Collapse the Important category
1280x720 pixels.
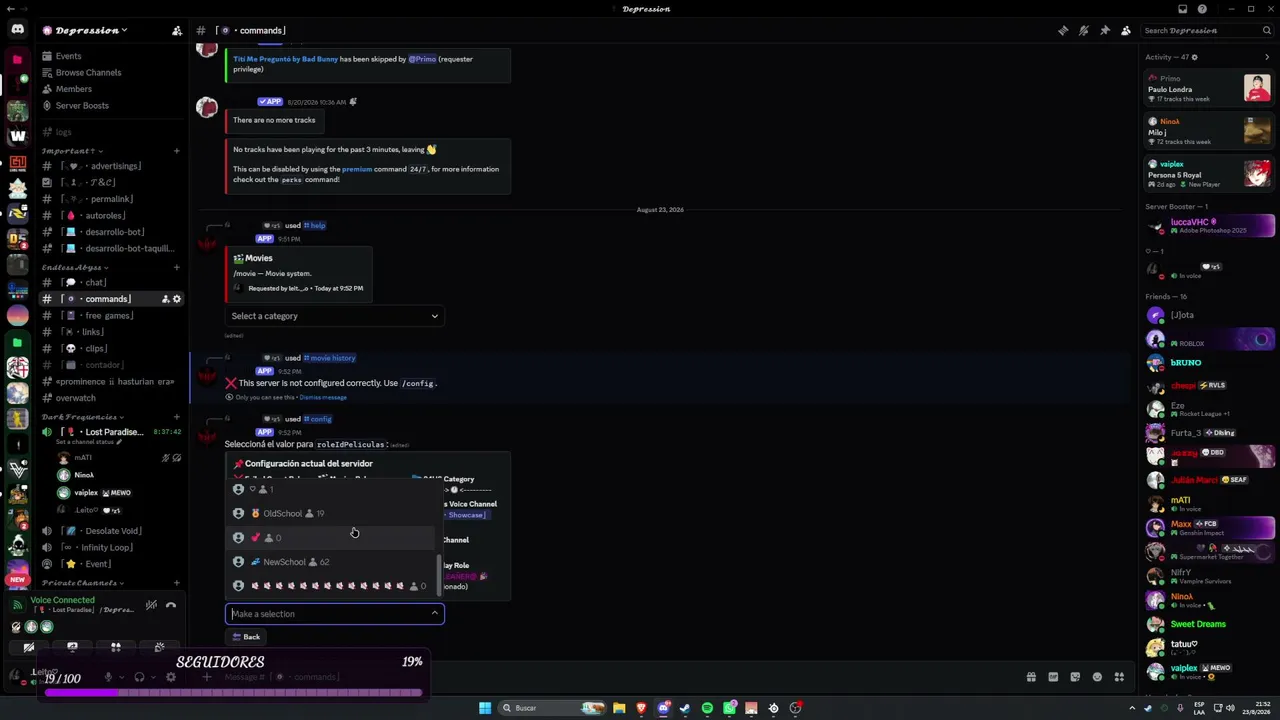tap(72, 151)
